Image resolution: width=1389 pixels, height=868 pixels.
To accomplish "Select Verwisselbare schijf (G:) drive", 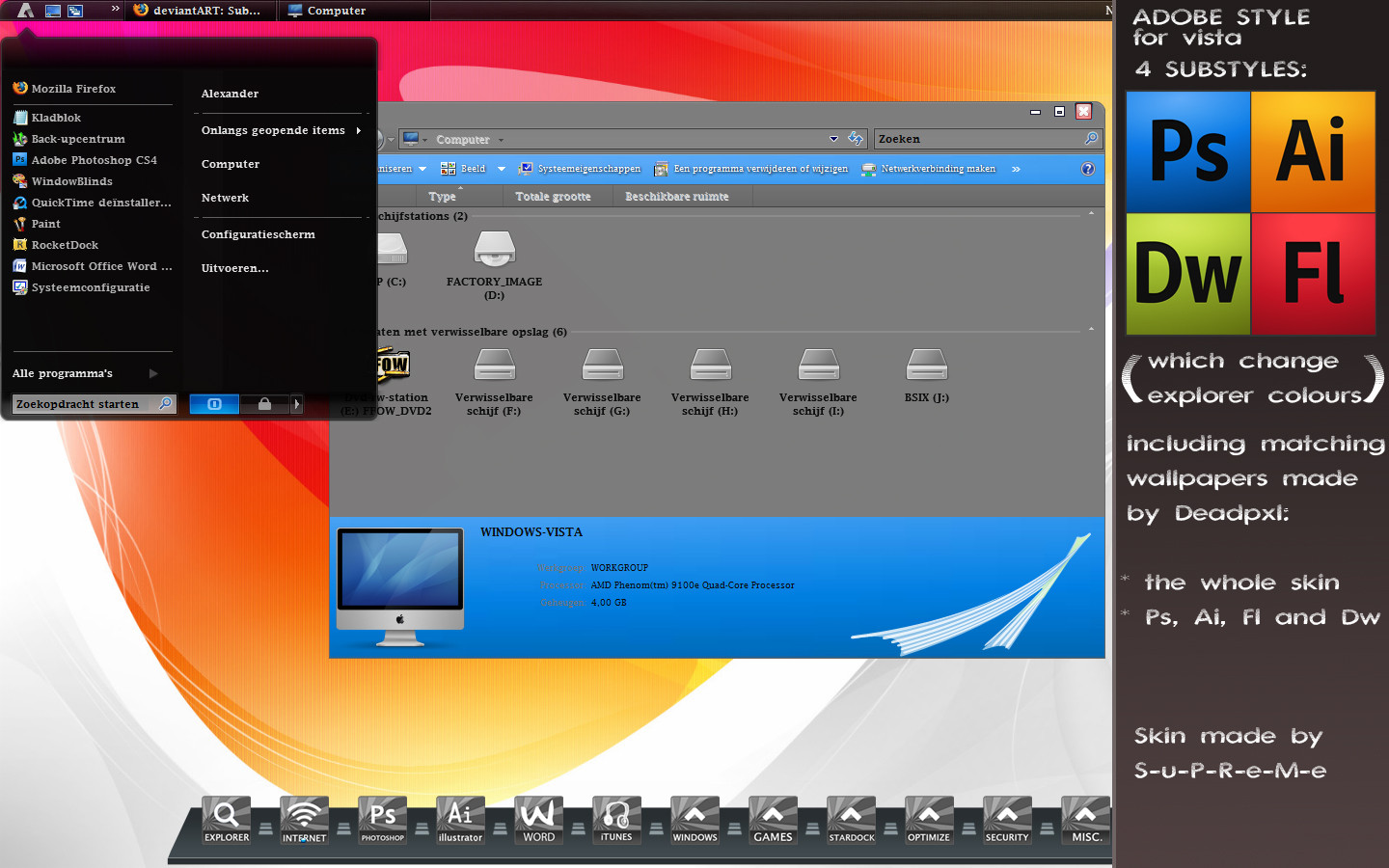I will click(602, 382).
